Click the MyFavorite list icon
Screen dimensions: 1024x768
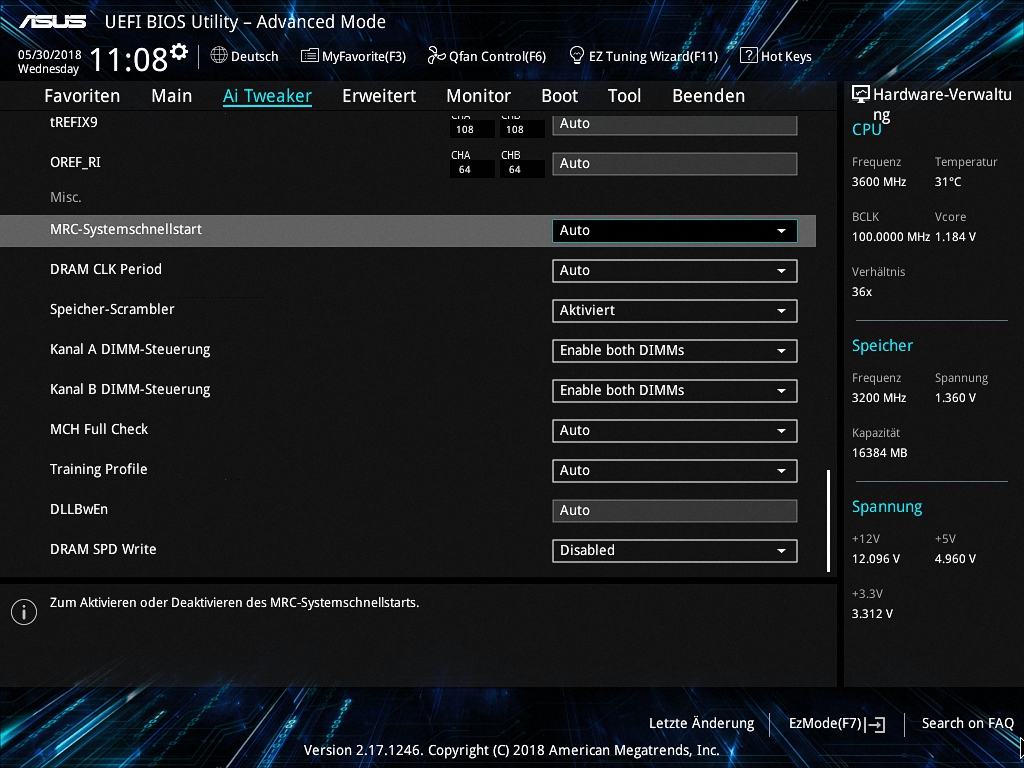[x=310, y=56]
